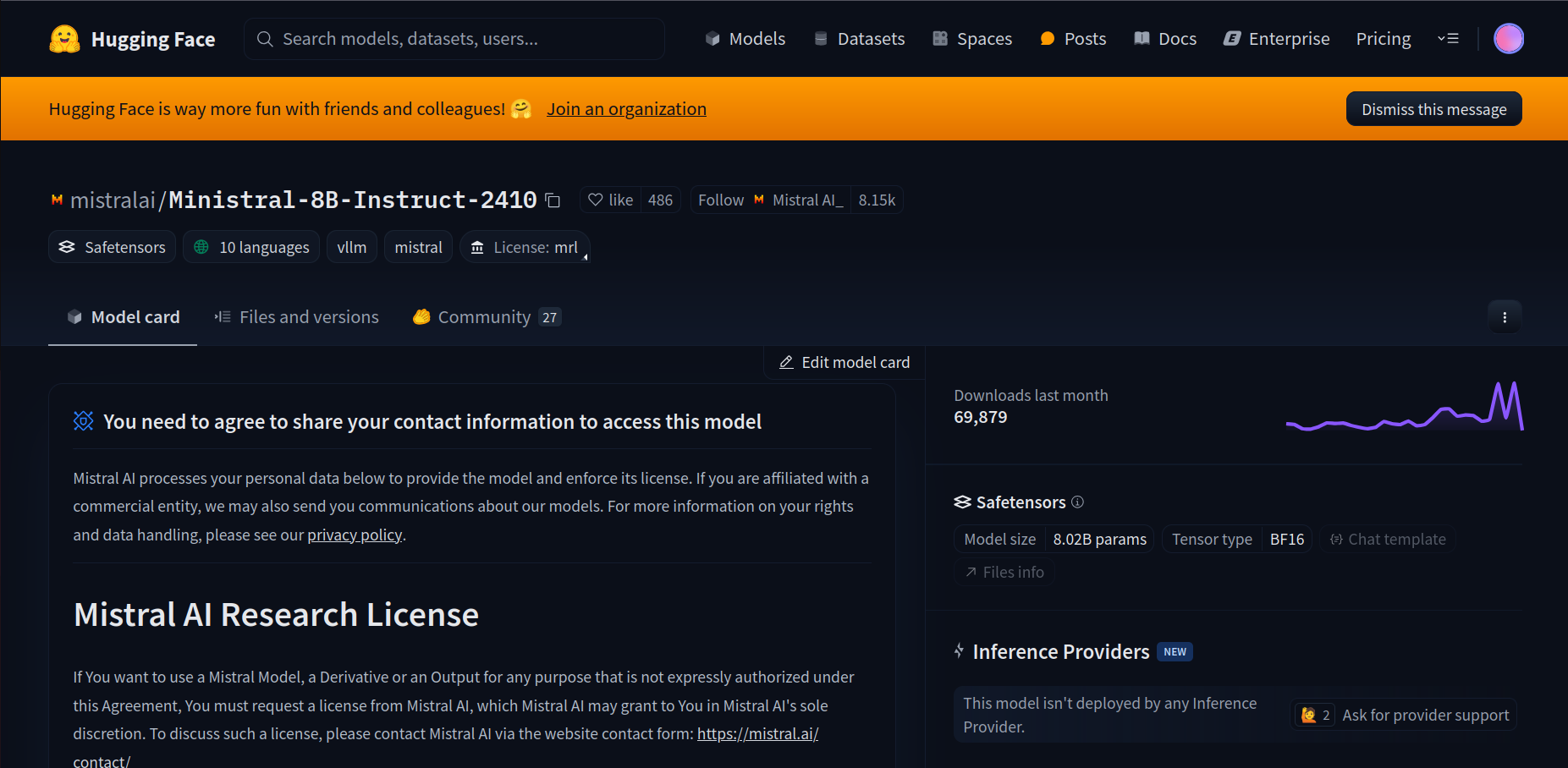Screen dimensions: 1568x768
Task: Click the 2 supporters count badge
Action: click(x=1315, y=716)
